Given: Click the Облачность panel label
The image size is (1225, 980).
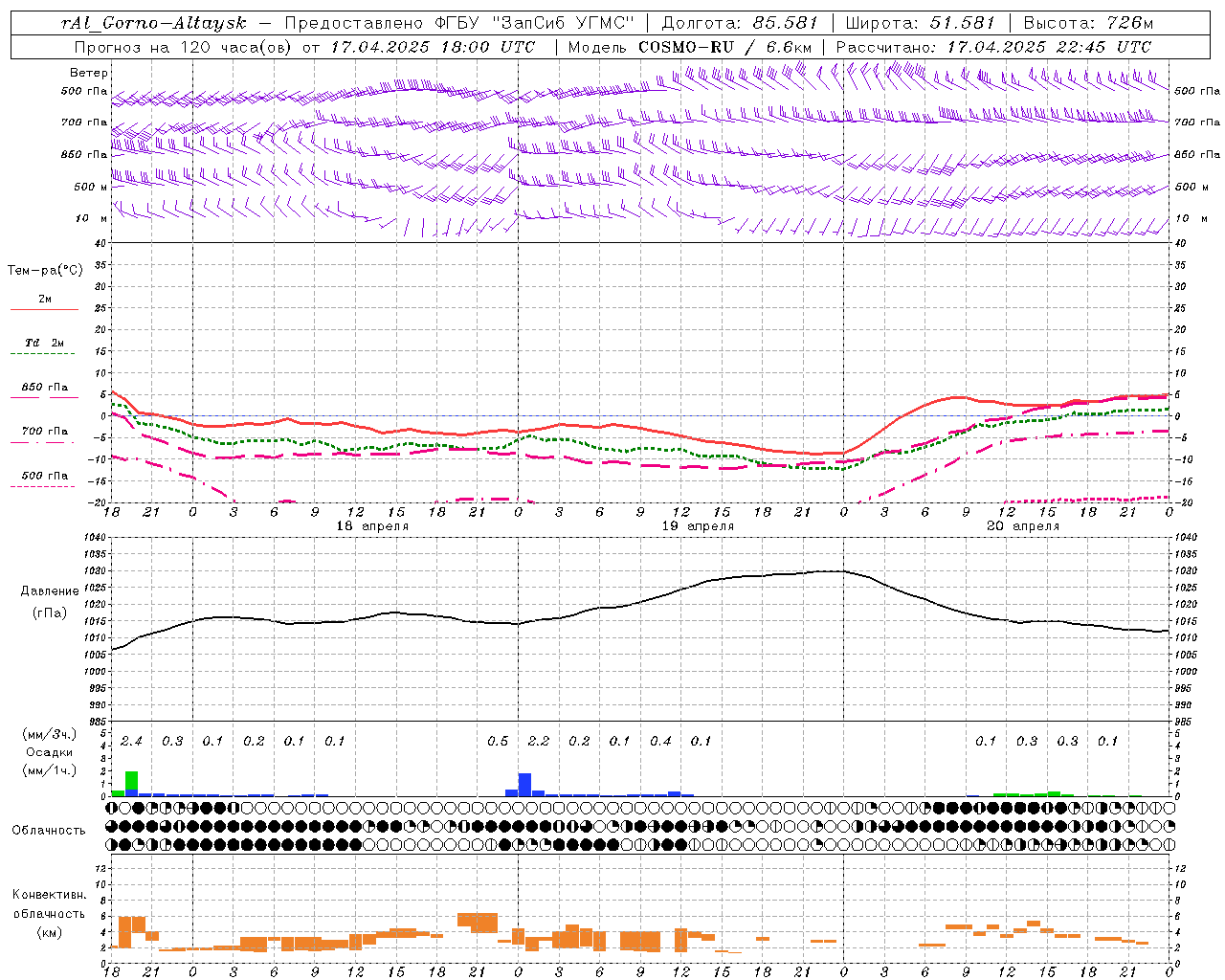Looking at the screenshot, I should [x=49, y=830].
